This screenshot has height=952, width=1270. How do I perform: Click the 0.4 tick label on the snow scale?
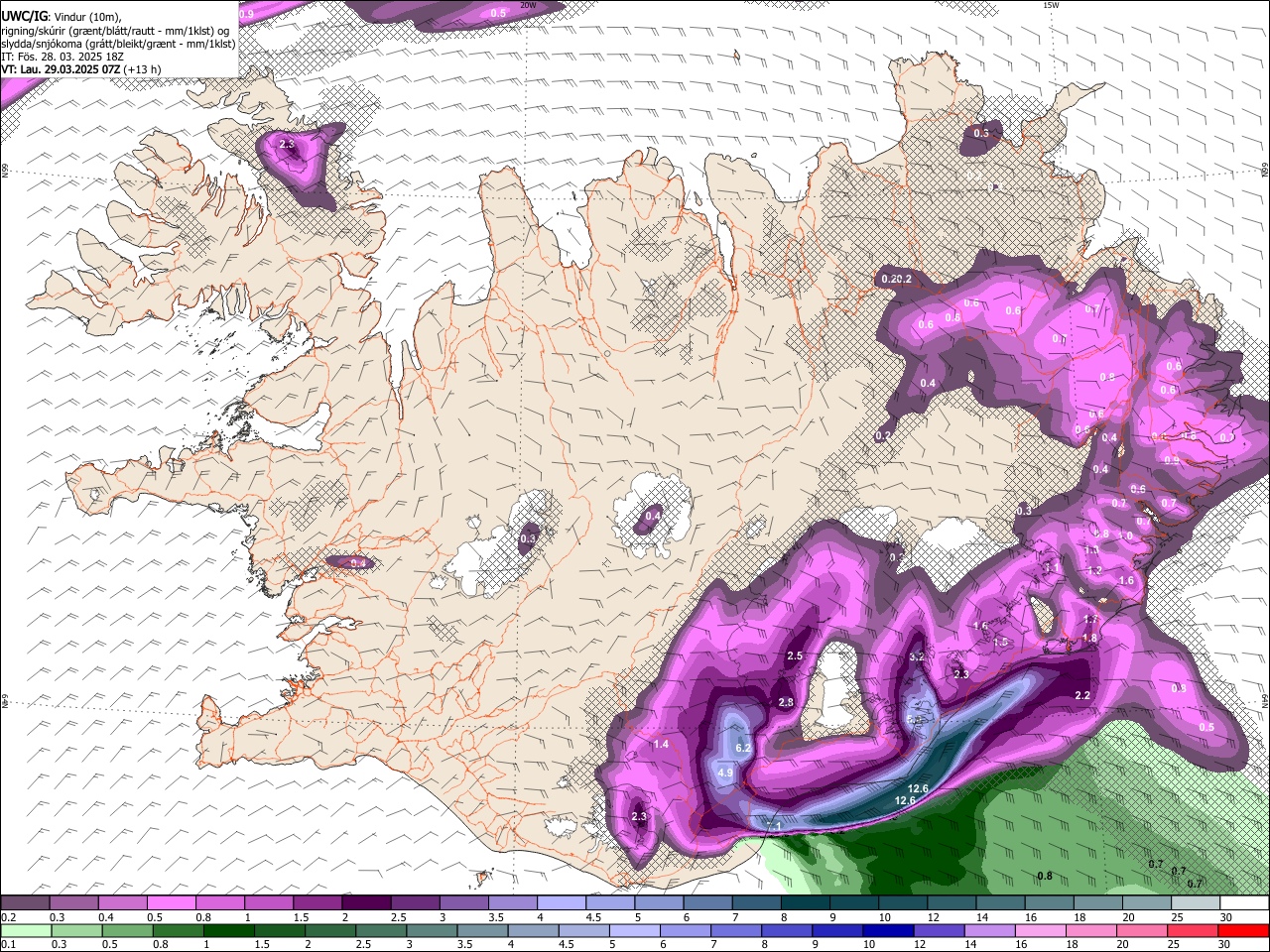click(x=105, y=917)
